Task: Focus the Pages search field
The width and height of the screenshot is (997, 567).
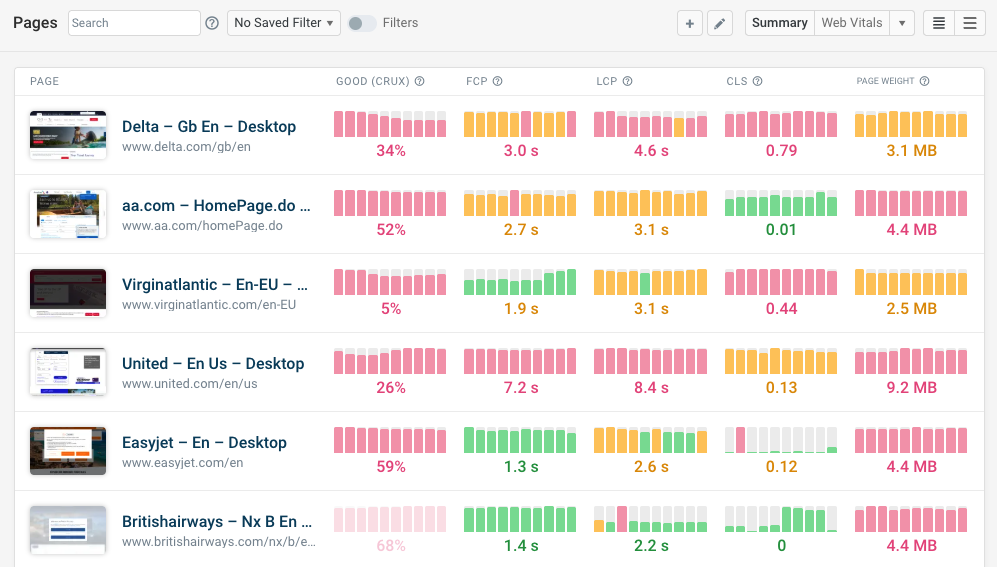Action: click(x=134, y=23)
